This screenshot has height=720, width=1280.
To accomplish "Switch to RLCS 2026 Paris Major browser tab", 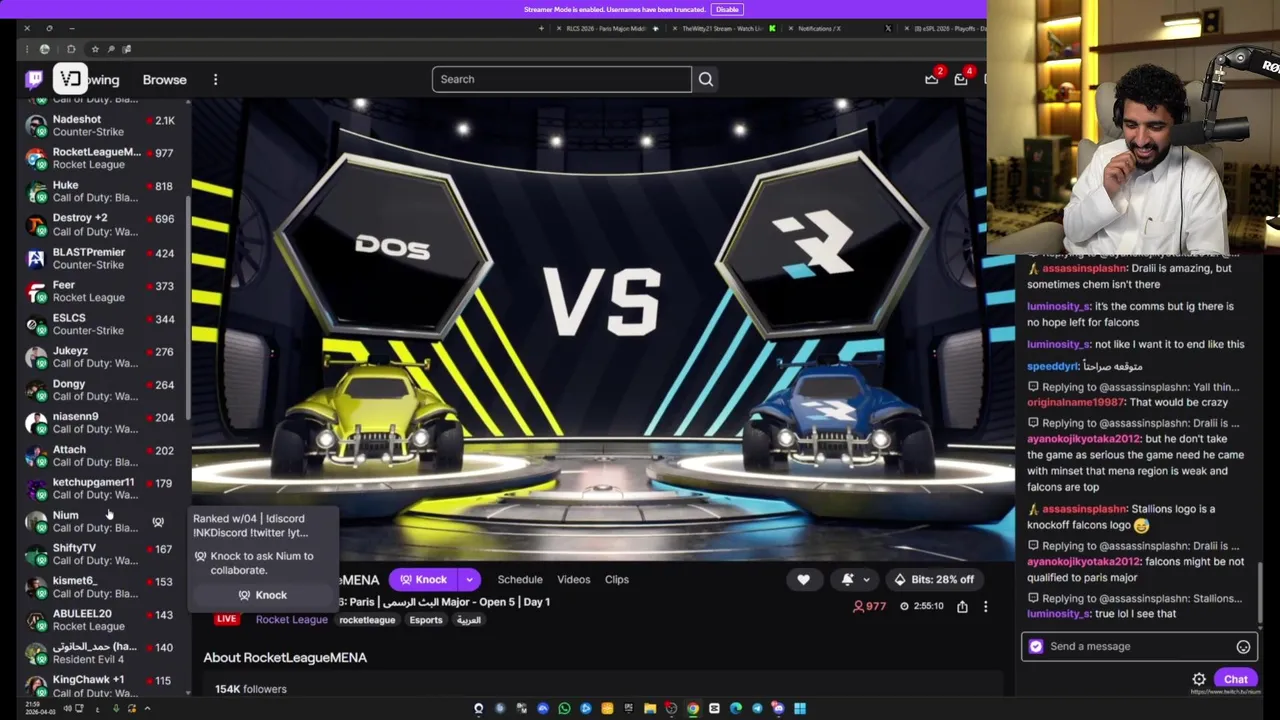I will (x=606, y=28).
